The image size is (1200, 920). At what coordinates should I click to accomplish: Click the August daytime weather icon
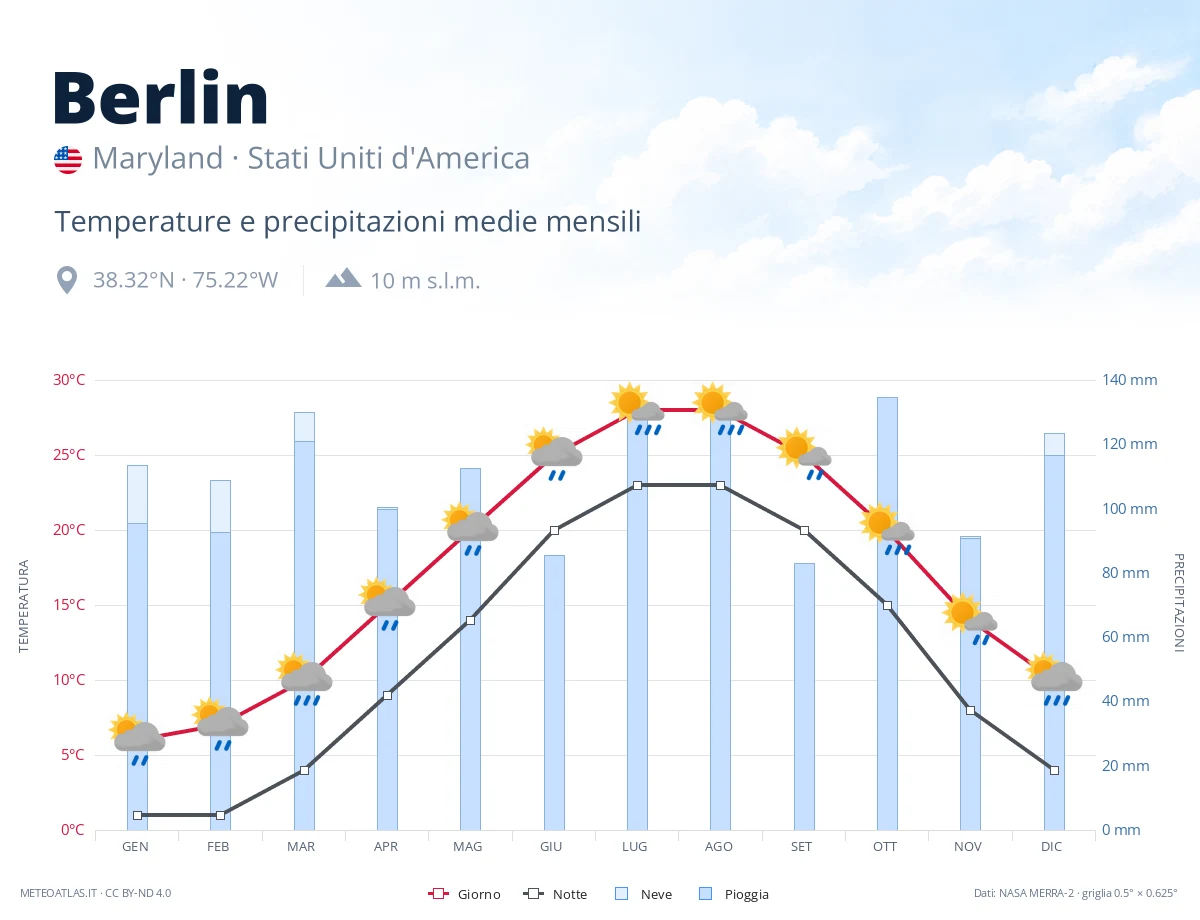(x=720, y=409)
